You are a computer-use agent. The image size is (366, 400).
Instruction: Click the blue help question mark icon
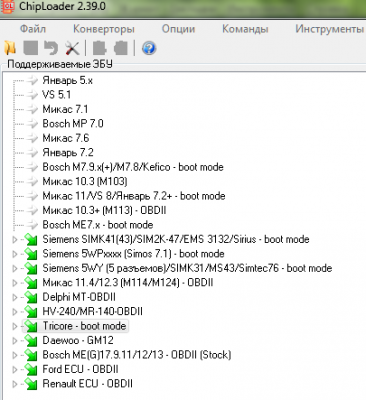pyautogui.click(x=149, y=48)
